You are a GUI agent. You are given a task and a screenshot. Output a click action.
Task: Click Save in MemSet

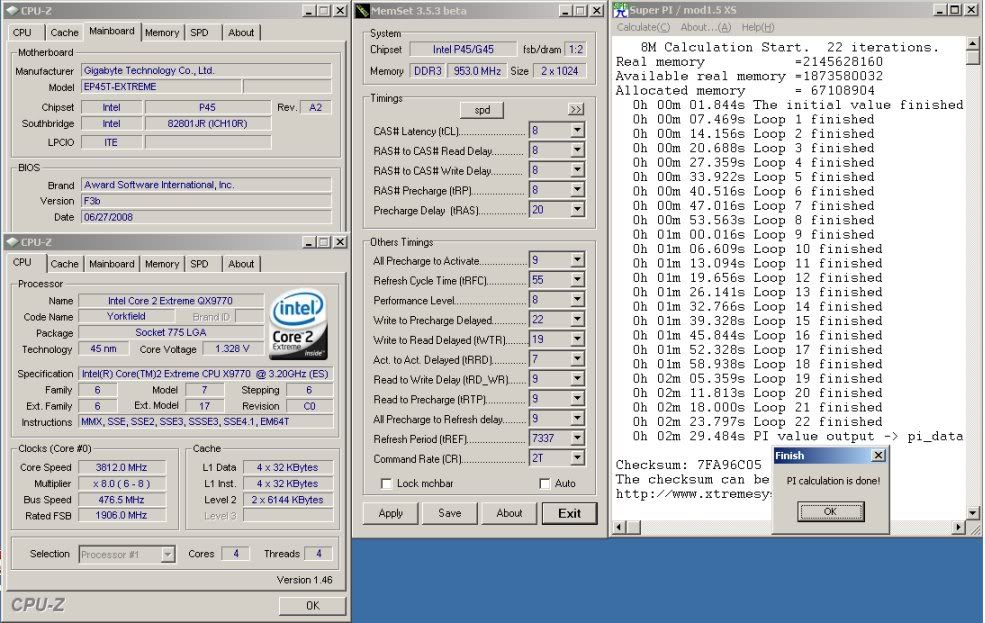pyautogui.click(x=450, y=514)
